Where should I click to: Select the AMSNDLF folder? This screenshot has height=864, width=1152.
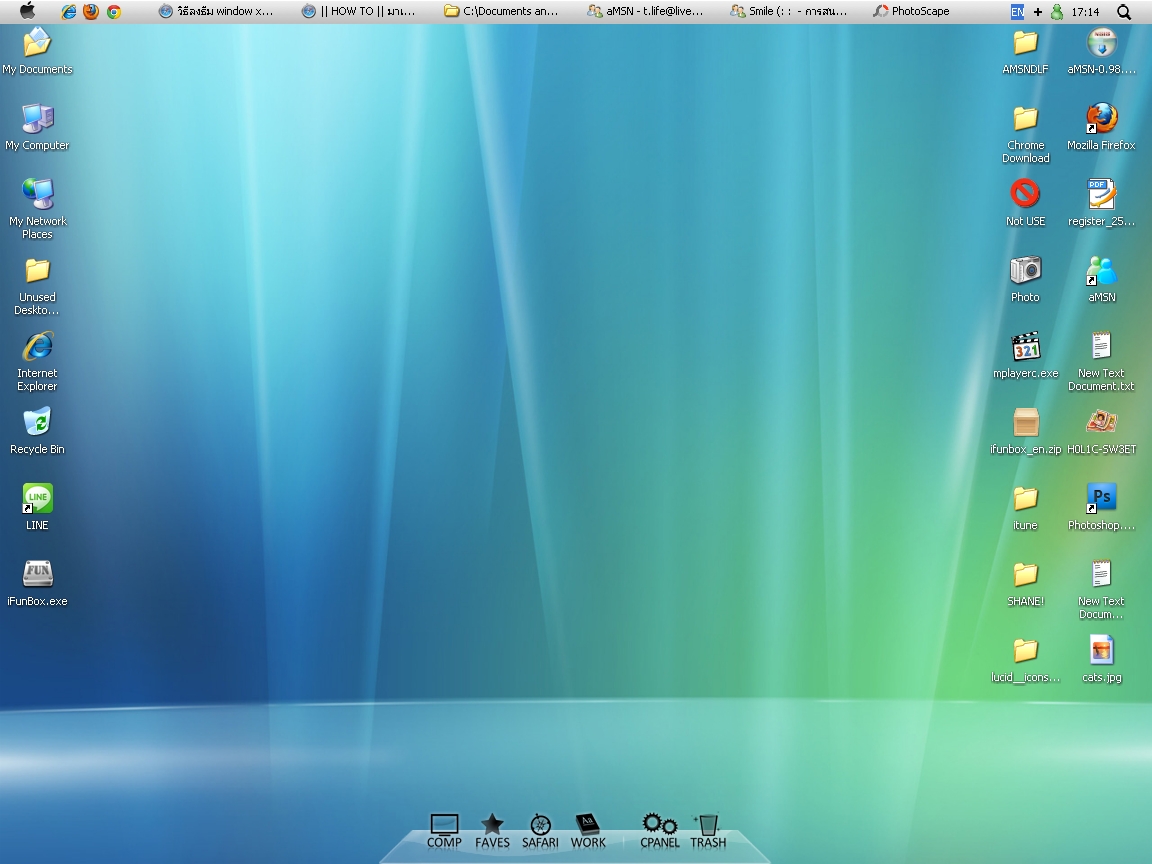(x=1026, y=51)
